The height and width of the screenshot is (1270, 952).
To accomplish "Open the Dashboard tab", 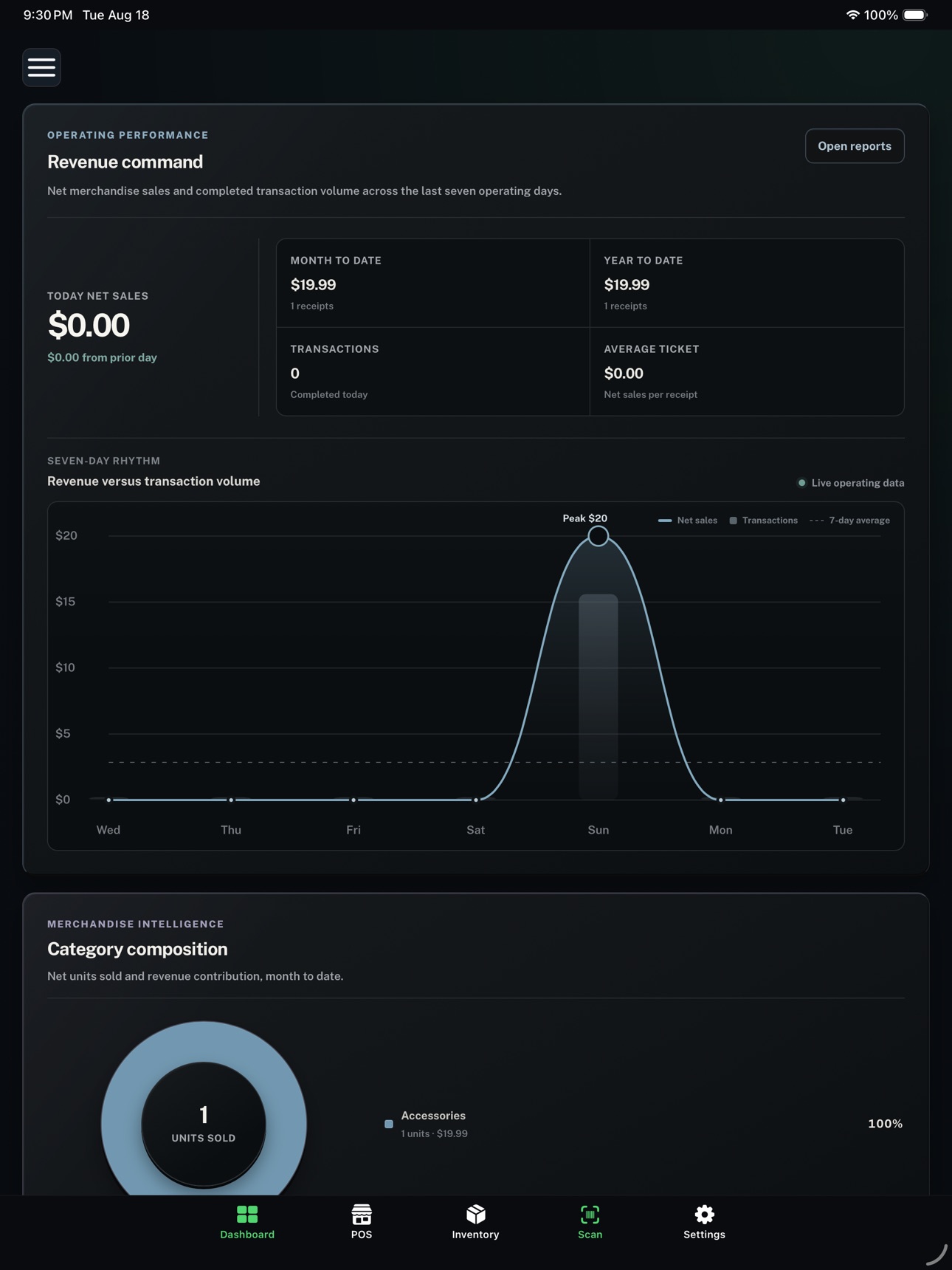I will click(247, 1223).
